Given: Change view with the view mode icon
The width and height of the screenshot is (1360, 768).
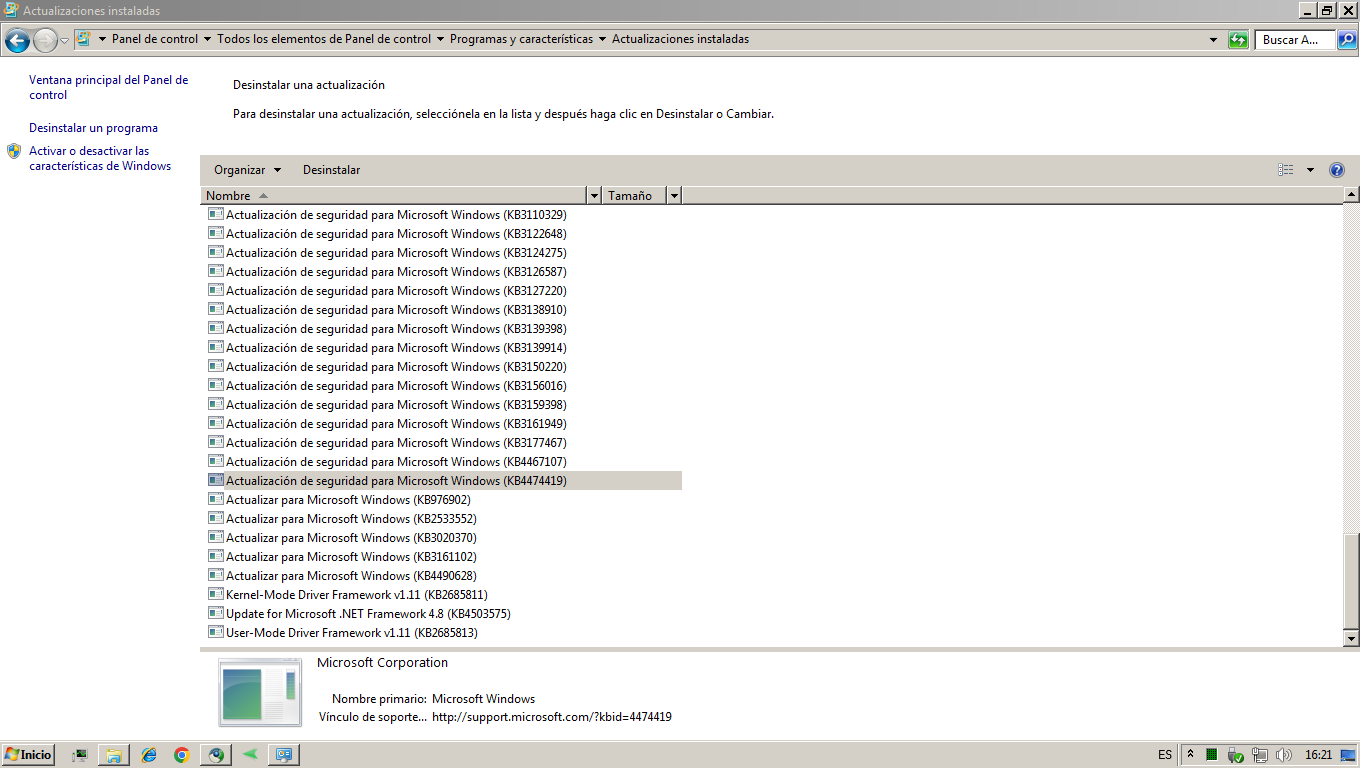Looking at the screenshot, I should 1286,170.
